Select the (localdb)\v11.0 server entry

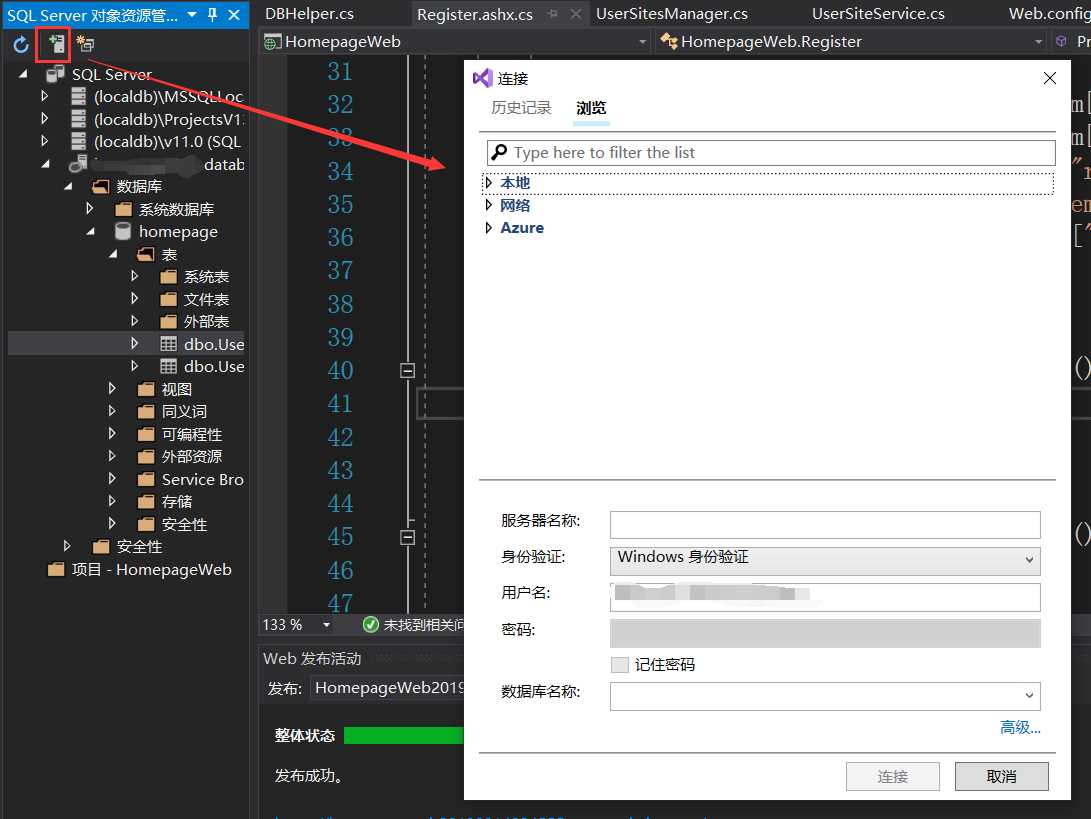(167, 141)
